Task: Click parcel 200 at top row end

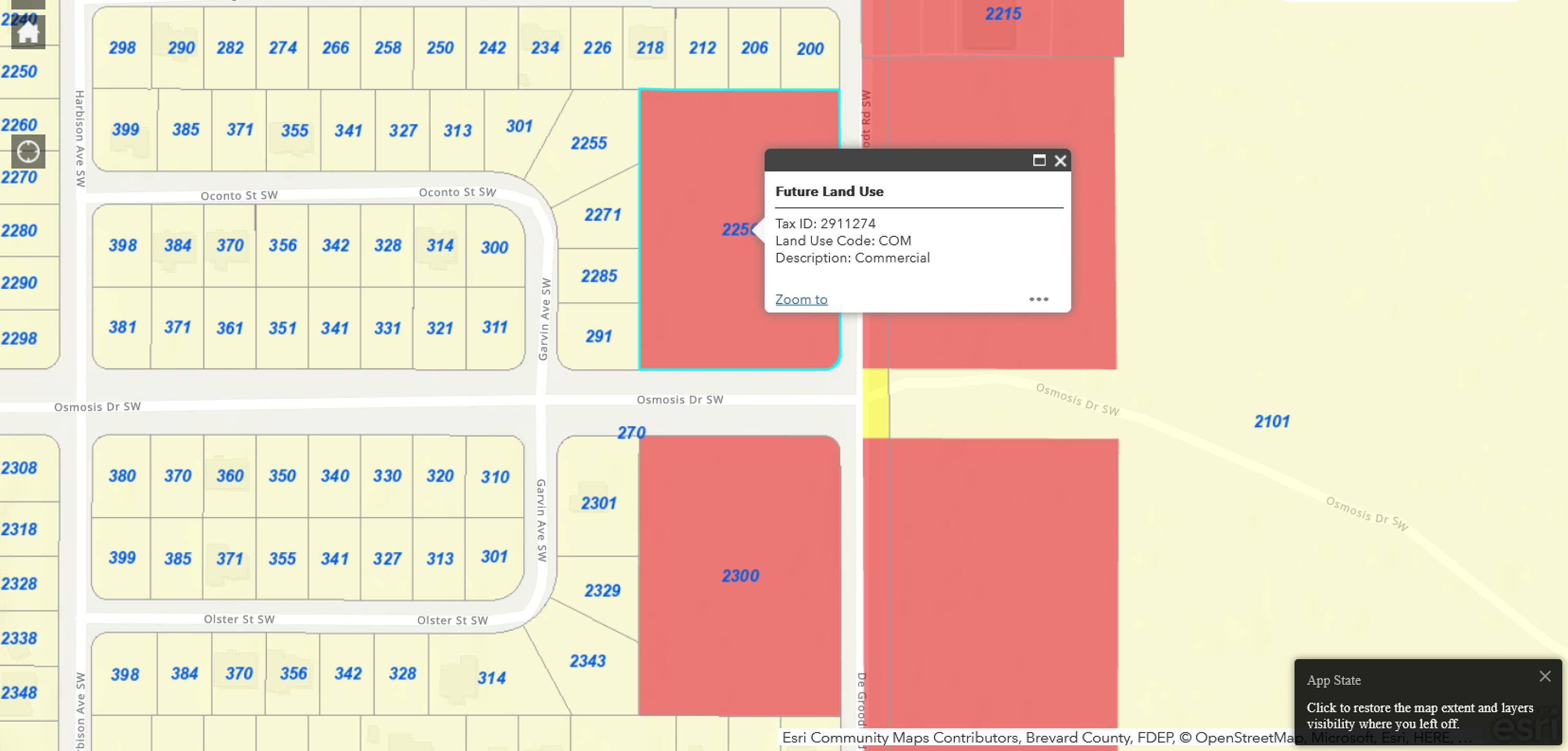Action: click(810, 49)
